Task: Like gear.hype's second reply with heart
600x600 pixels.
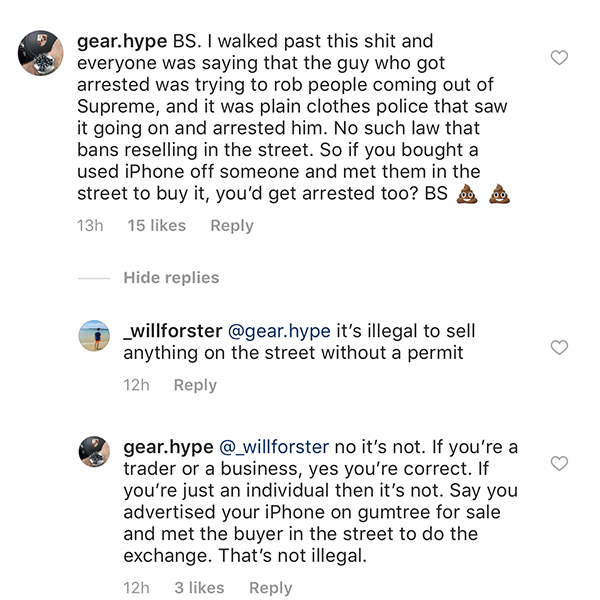Action: [x=560, y=463]
